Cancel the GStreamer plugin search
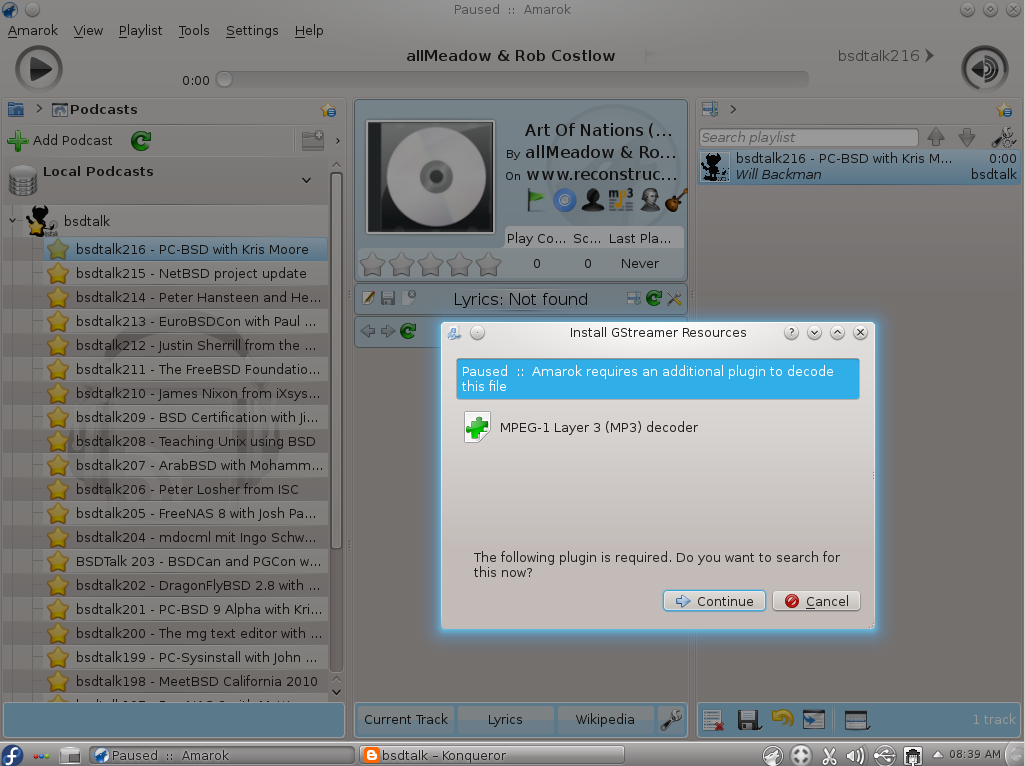The image size is (1025, 766). [816, 601]
